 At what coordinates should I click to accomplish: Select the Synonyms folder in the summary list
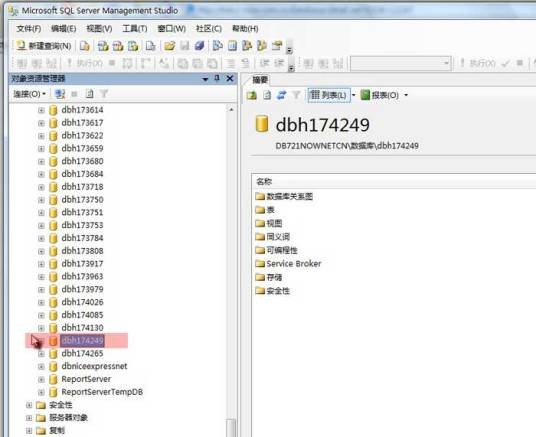272,237
